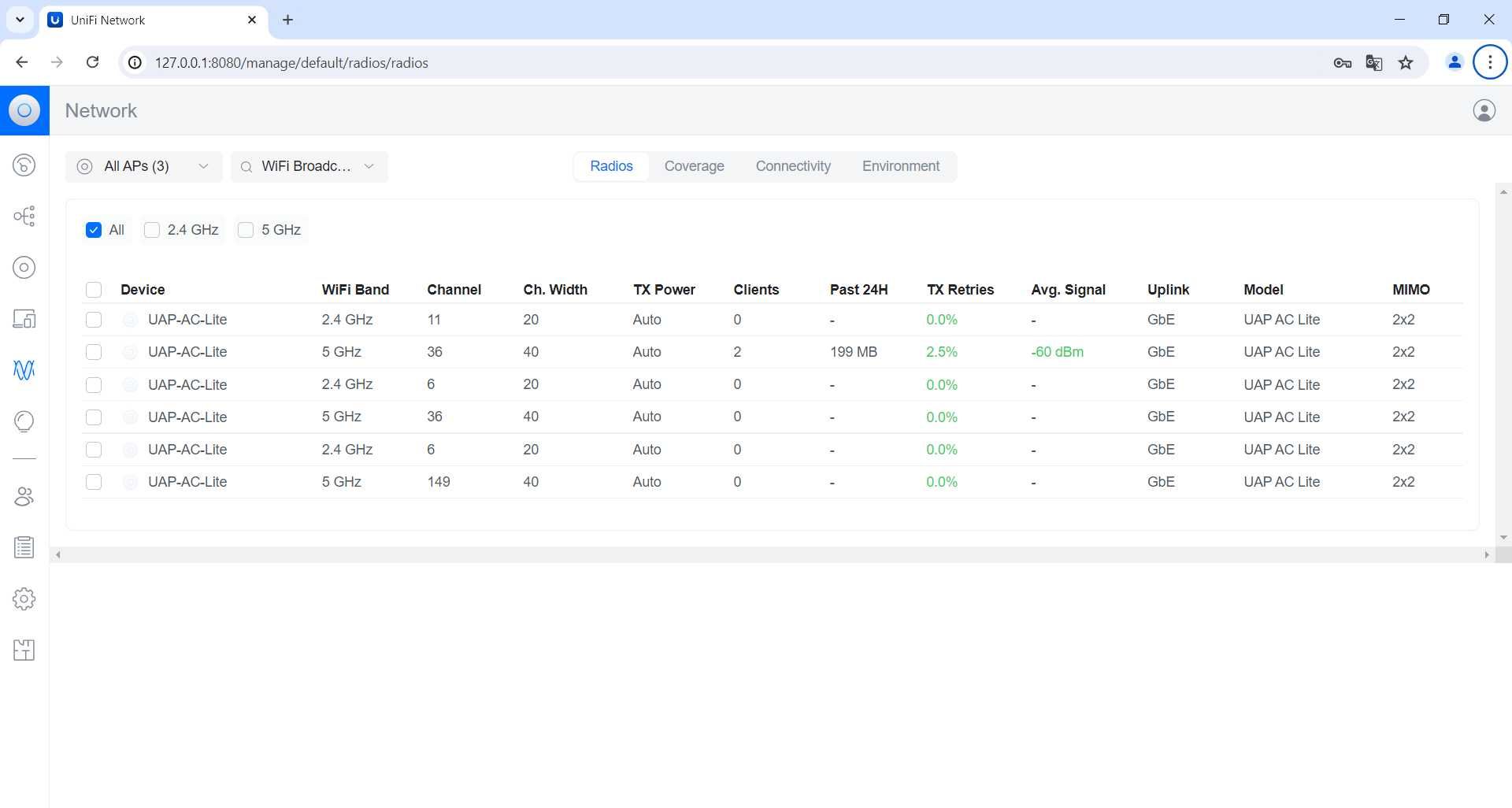
Task: Open the saved passwords key icon
Action: point(1343,62)
